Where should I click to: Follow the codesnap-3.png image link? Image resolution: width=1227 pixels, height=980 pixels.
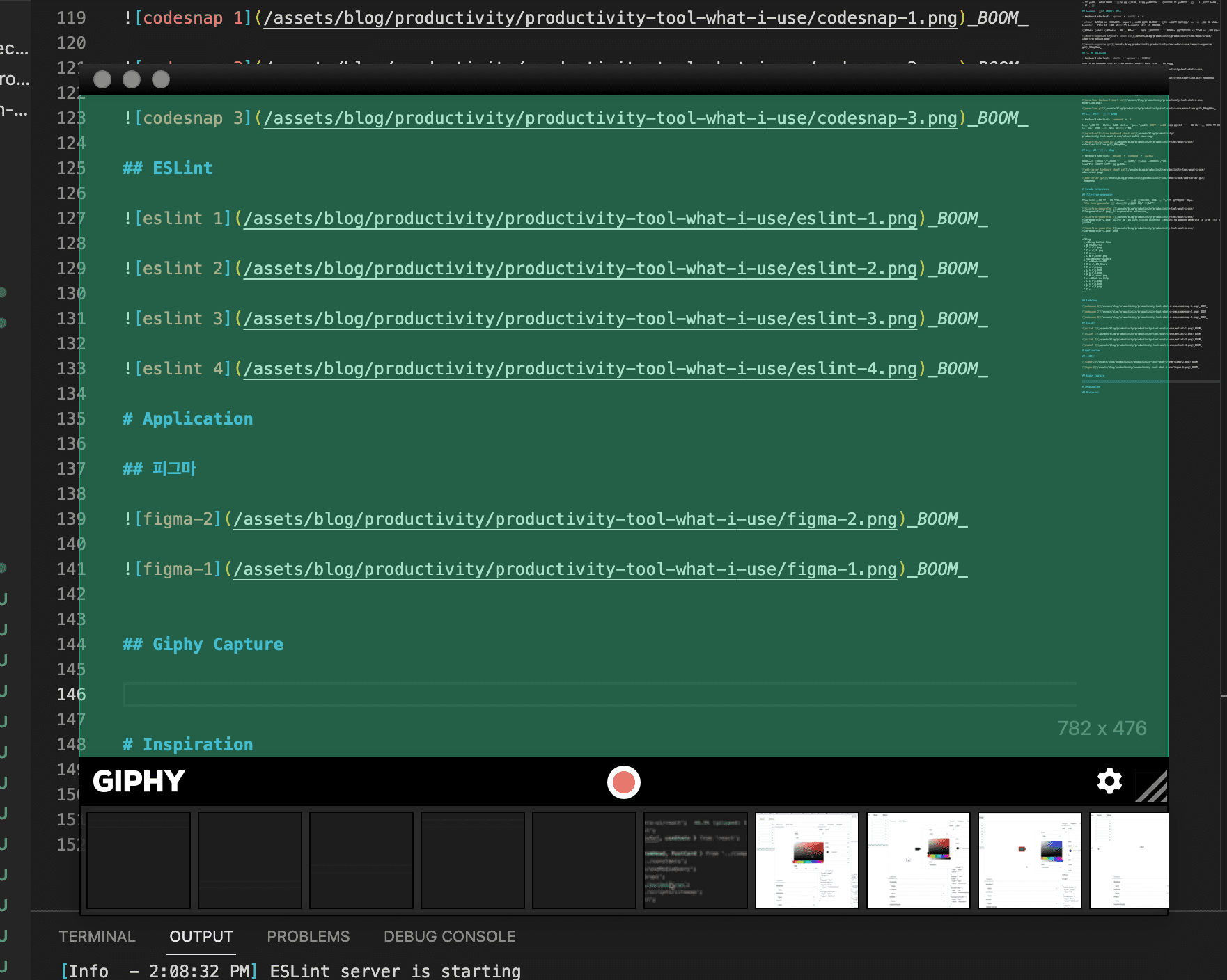[x=611, y=118]
